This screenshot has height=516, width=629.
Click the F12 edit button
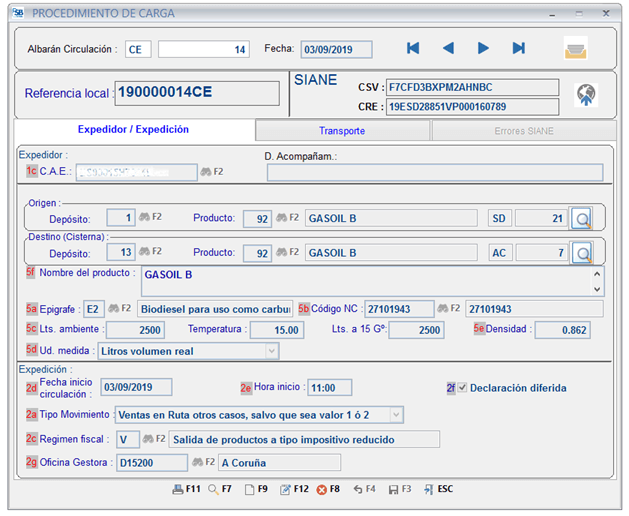coord(293,490)
